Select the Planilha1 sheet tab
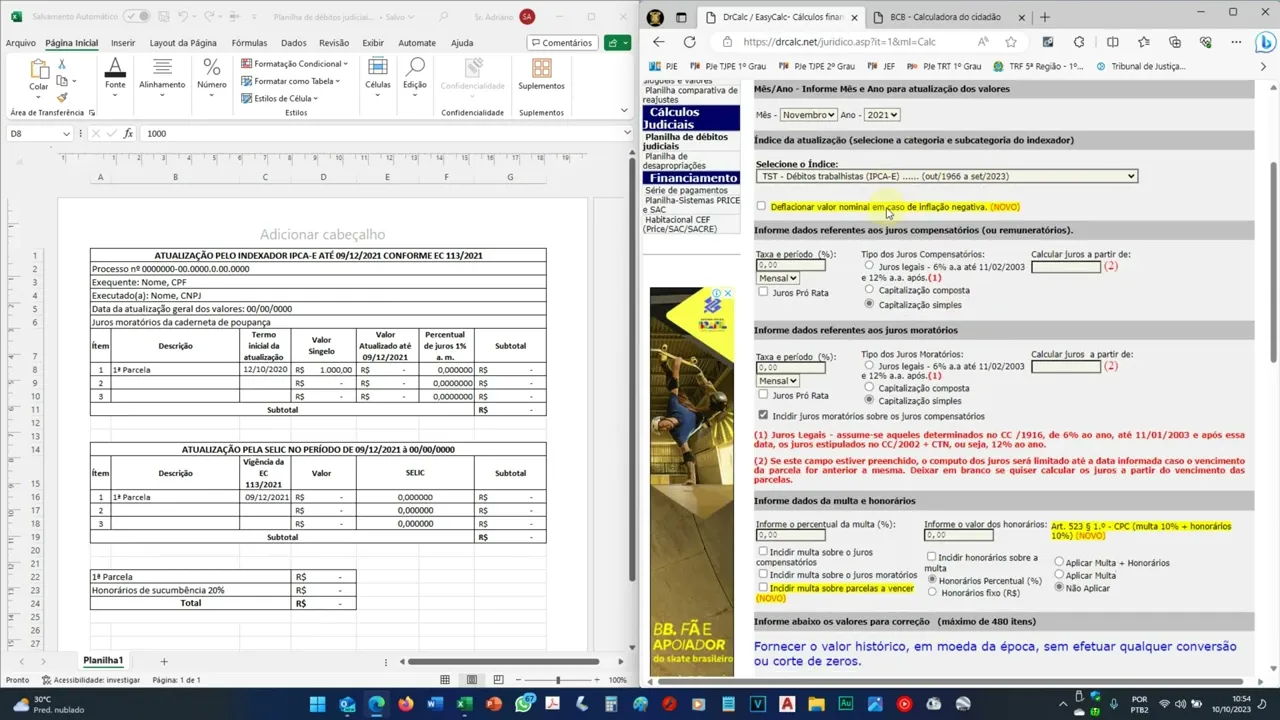Image resolution: width=1280 pixels, height=720 pixels. click(x=103, y=661)
